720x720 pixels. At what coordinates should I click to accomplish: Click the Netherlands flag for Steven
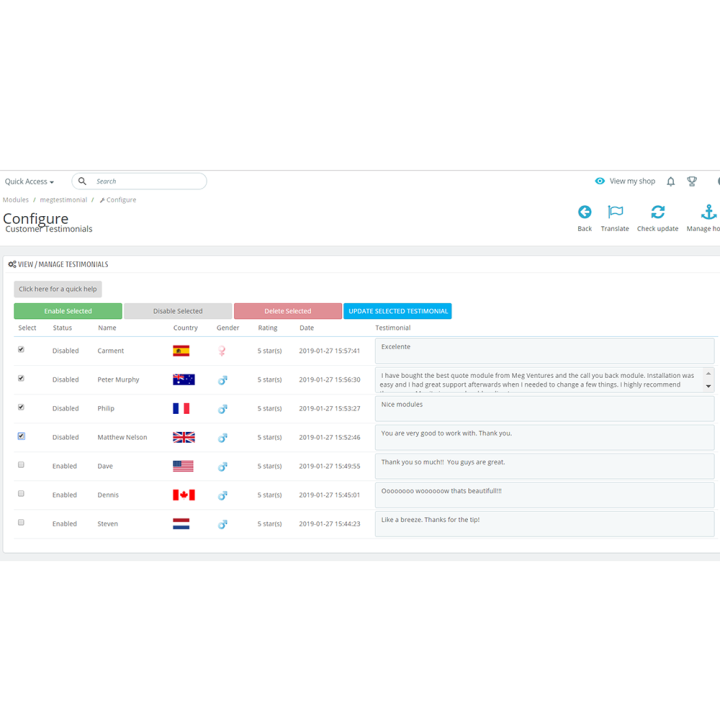tap(181, 524)
